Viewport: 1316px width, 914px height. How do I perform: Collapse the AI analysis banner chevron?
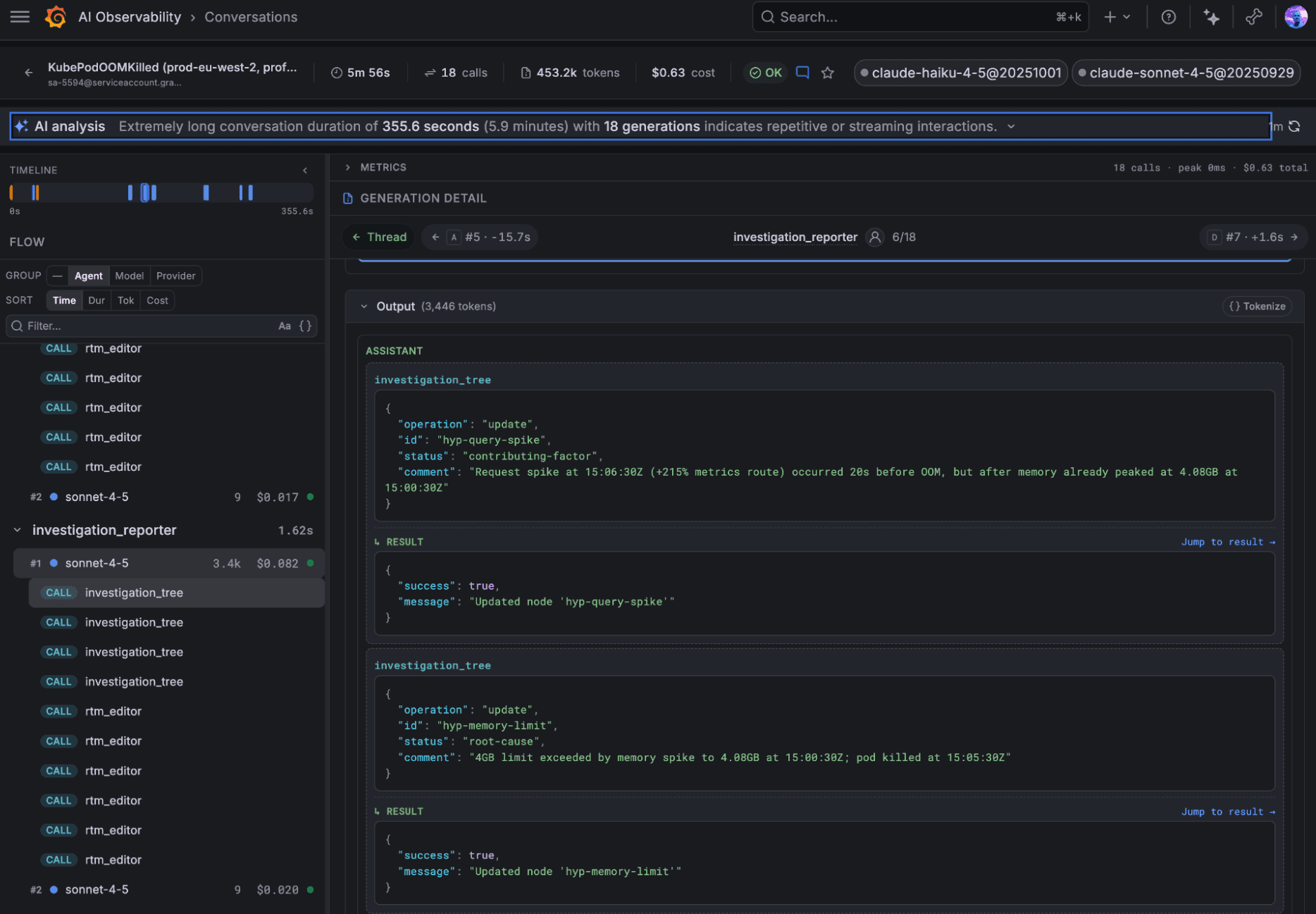1012,126
